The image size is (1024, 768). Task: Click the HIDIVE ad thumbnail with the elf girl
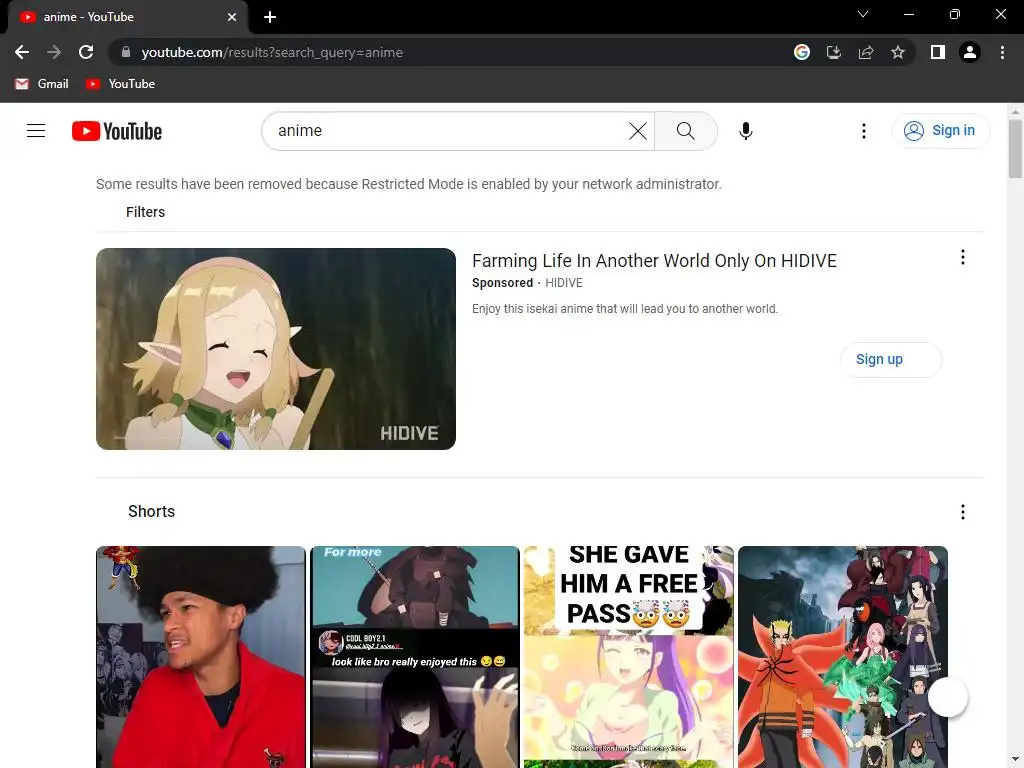pyautogui.click(x=276, y=349)
